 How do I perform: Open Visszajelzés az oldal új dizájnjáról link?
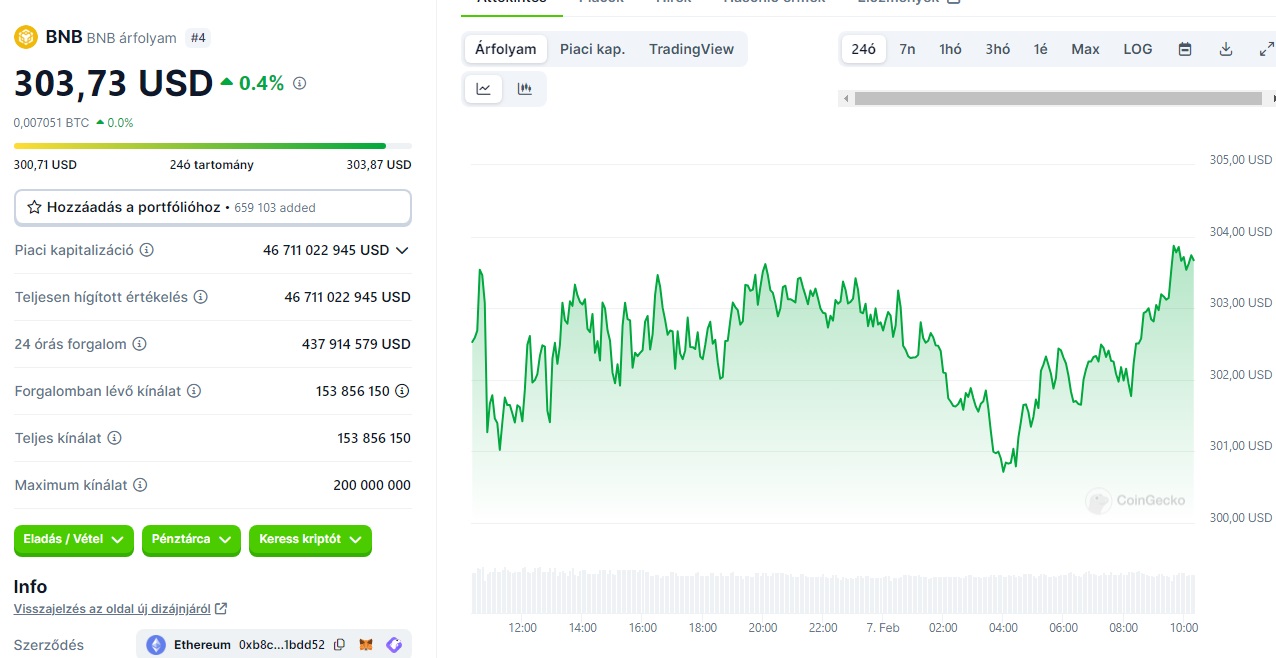[x=113, y=608]
